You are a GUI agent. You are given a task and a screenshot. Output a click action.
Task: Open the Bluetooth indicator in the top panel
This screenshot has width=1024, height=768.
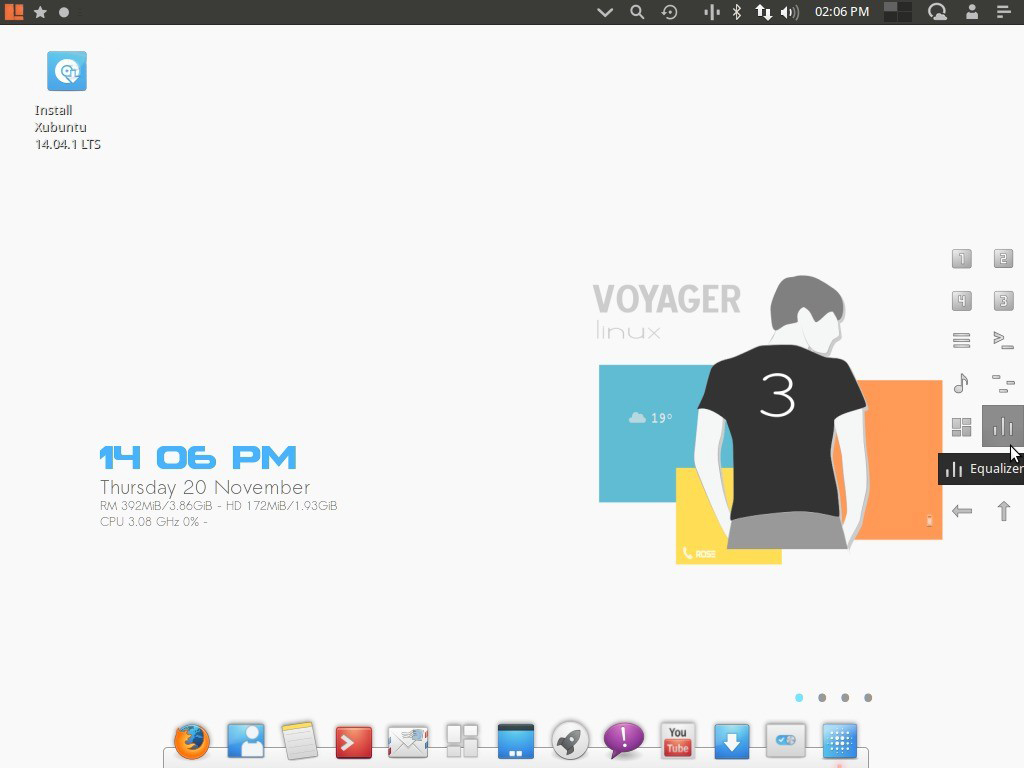coord(737,12)
